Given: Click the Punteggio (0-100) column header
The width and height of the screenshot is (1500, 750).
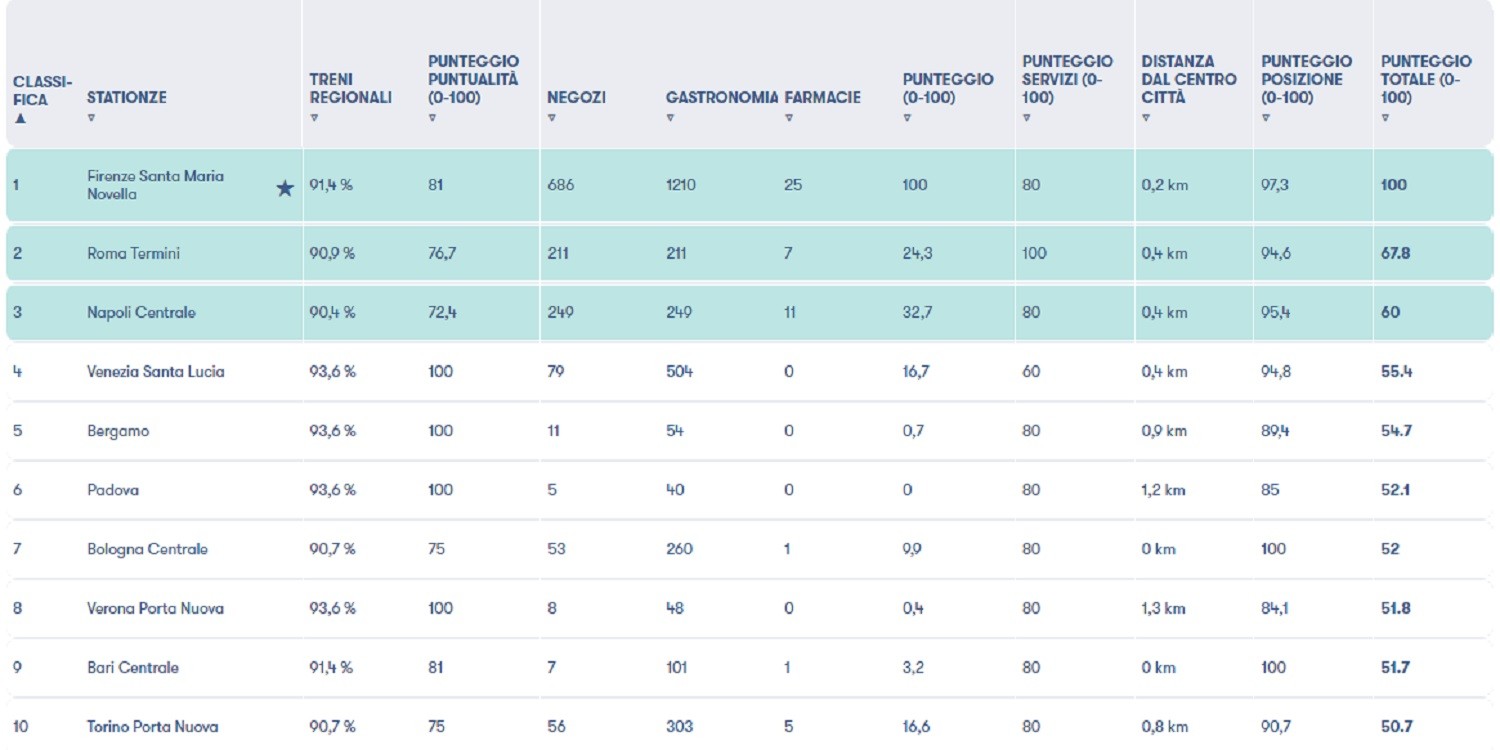Looking at the screenshot, I should tap(948, 88).
